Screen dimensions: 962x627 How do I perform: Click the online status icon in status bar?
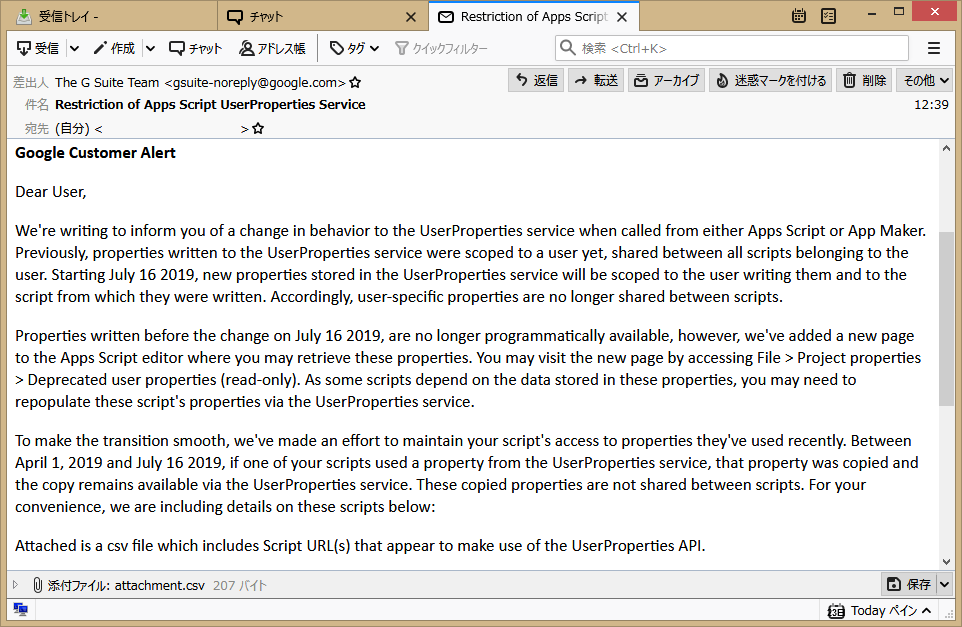pyautogui.click(x=20, y=609)
